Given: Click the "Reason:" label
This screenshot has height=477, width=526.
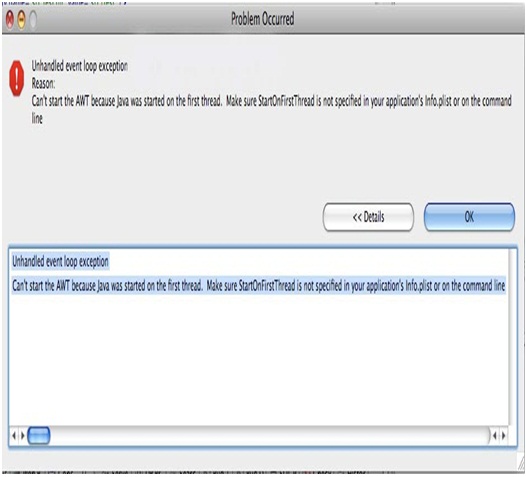Looking at the screenshot, I should click(43, 84).
